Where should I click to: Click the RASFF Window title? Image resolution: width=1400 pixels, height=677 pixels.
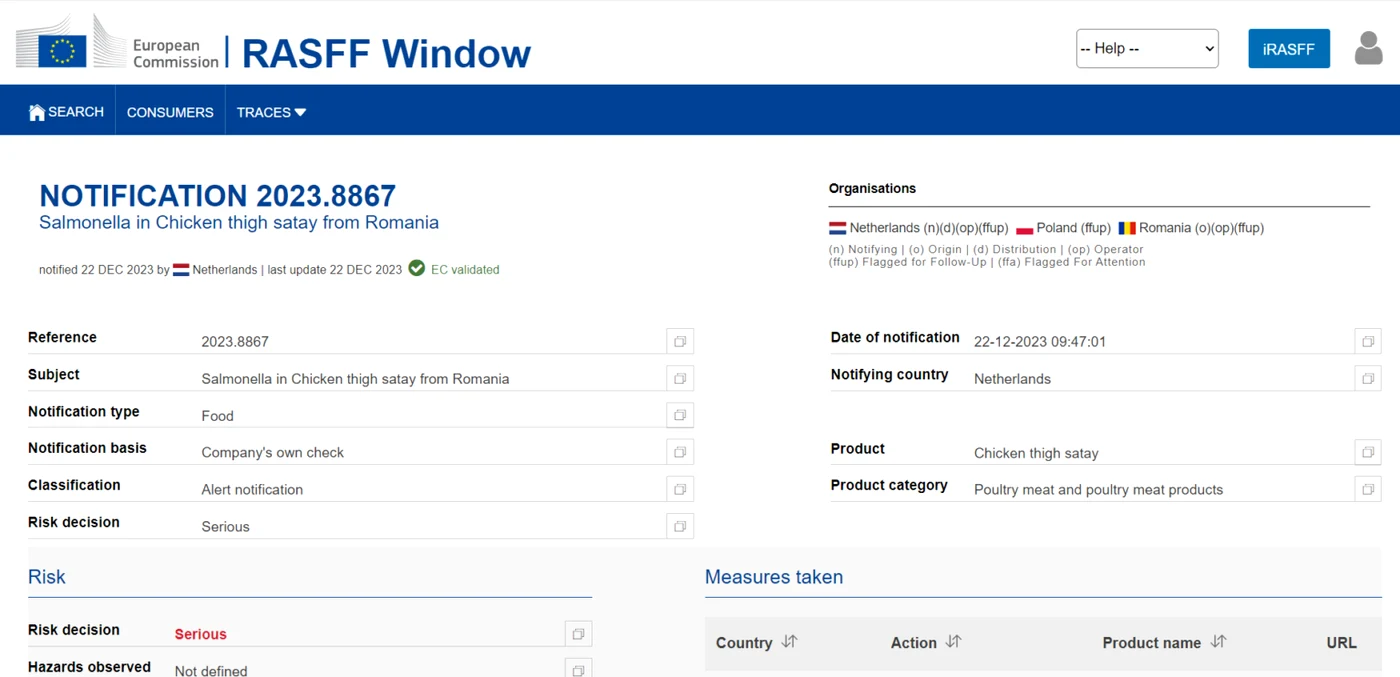386,53
